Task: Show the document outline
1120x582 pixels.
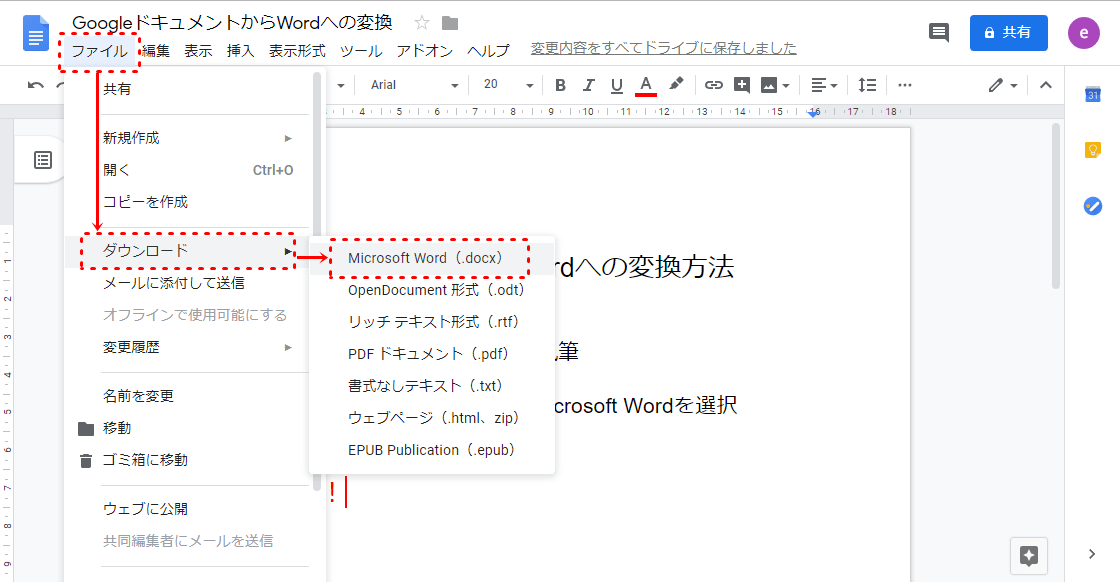Action: [x=43, y=160]
